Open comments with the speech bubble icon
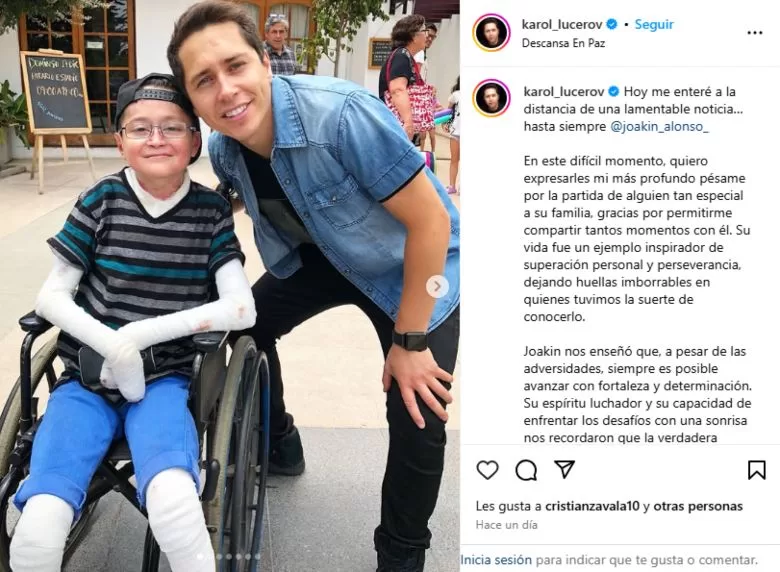This screenshot has height=572, width=780. coord(526,470)
